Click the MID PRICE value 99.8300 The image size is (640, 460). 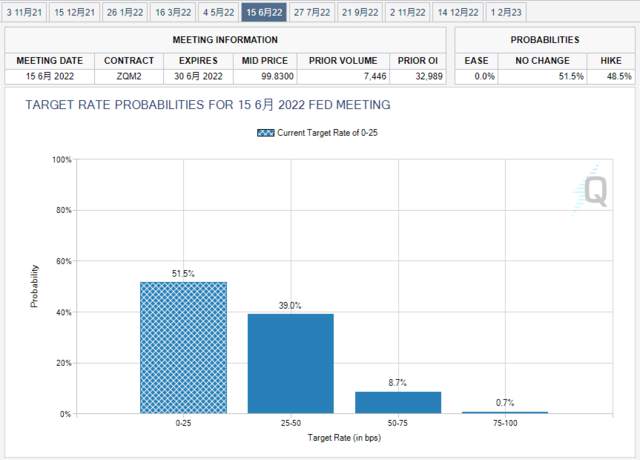point(265,76)
